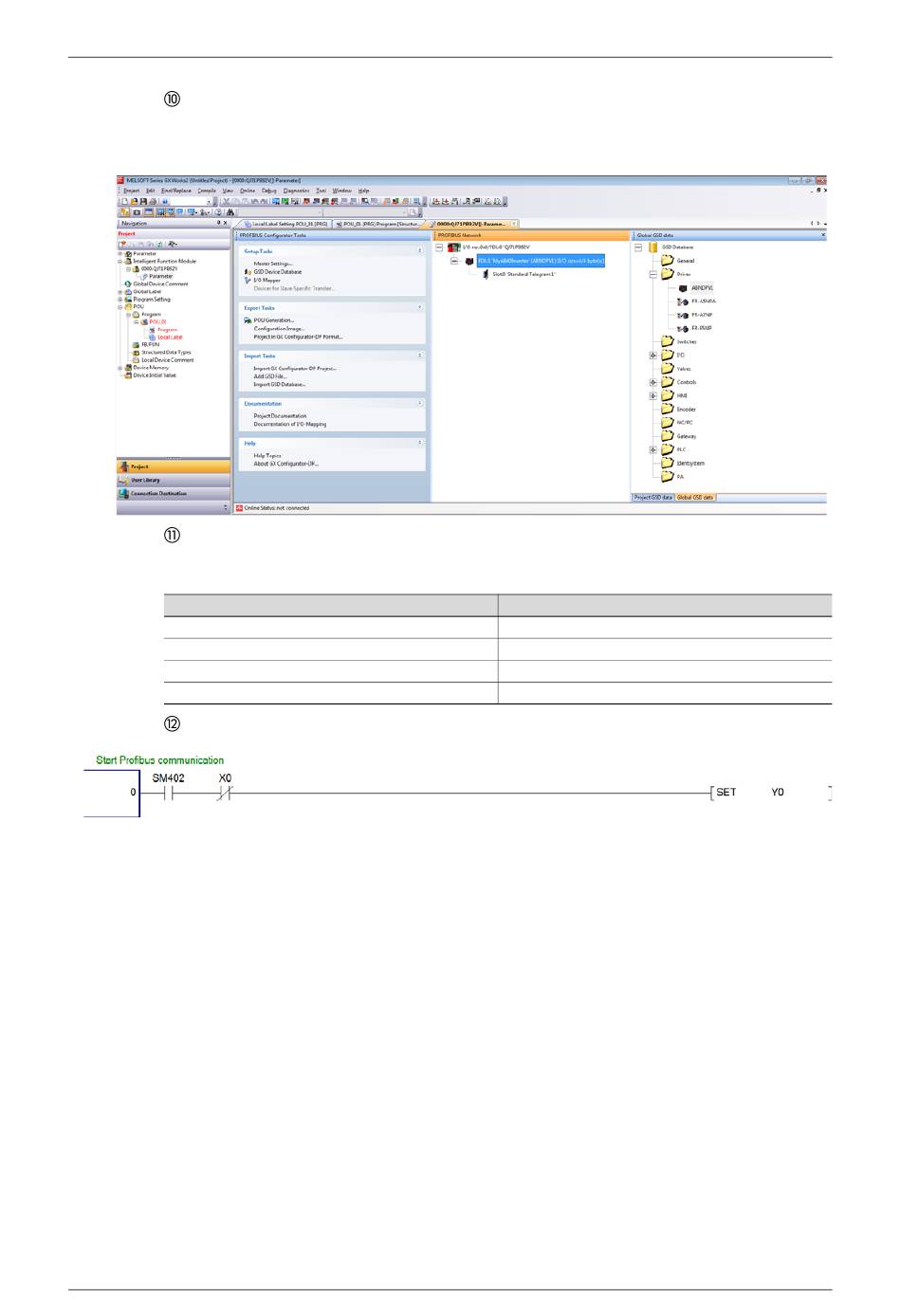Expand the PLC folder node
The width and height of the screenshot is (901, 1316).
(653, 449)
